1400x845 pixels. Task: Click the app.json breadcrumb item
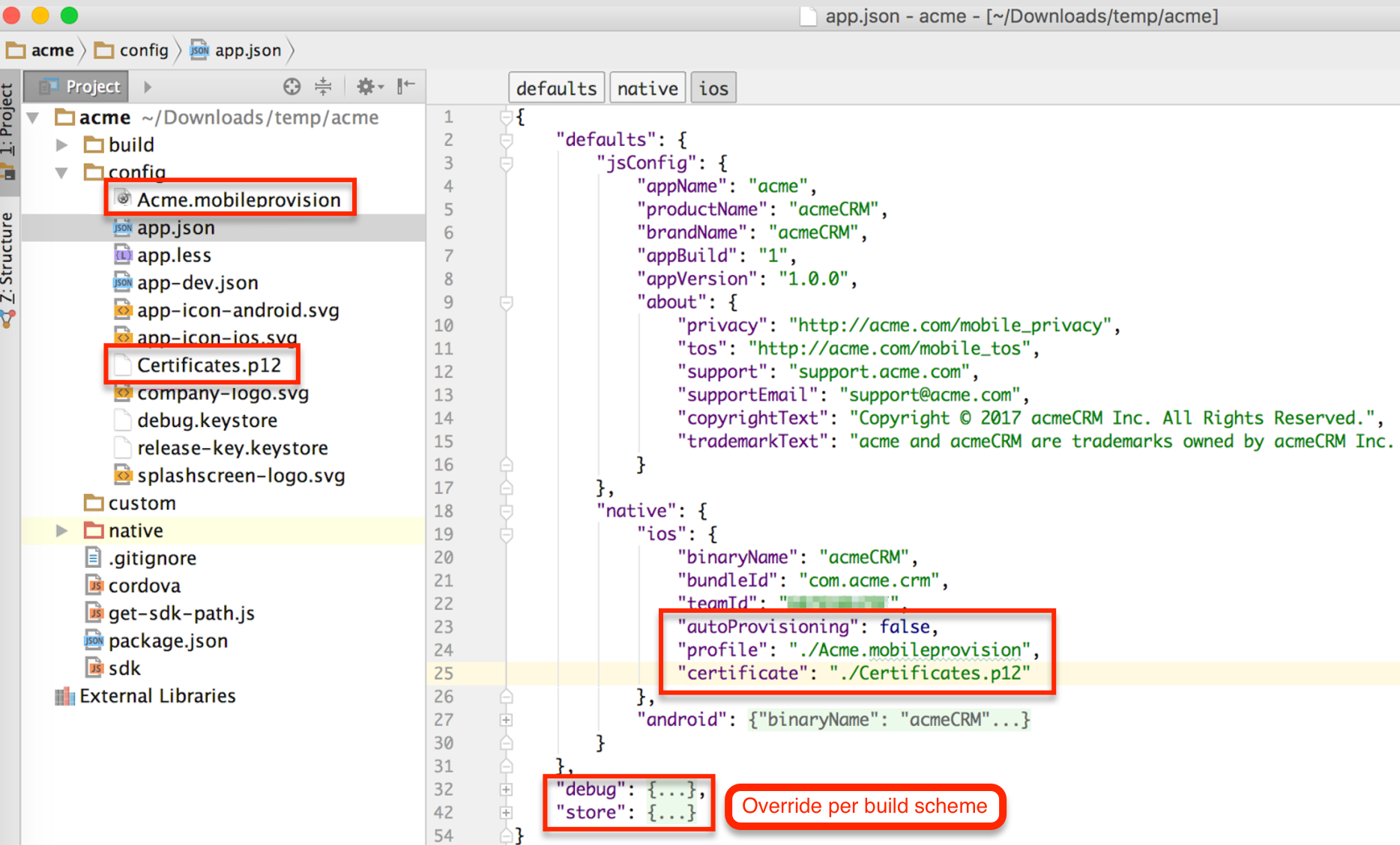(x=235, y=50)
